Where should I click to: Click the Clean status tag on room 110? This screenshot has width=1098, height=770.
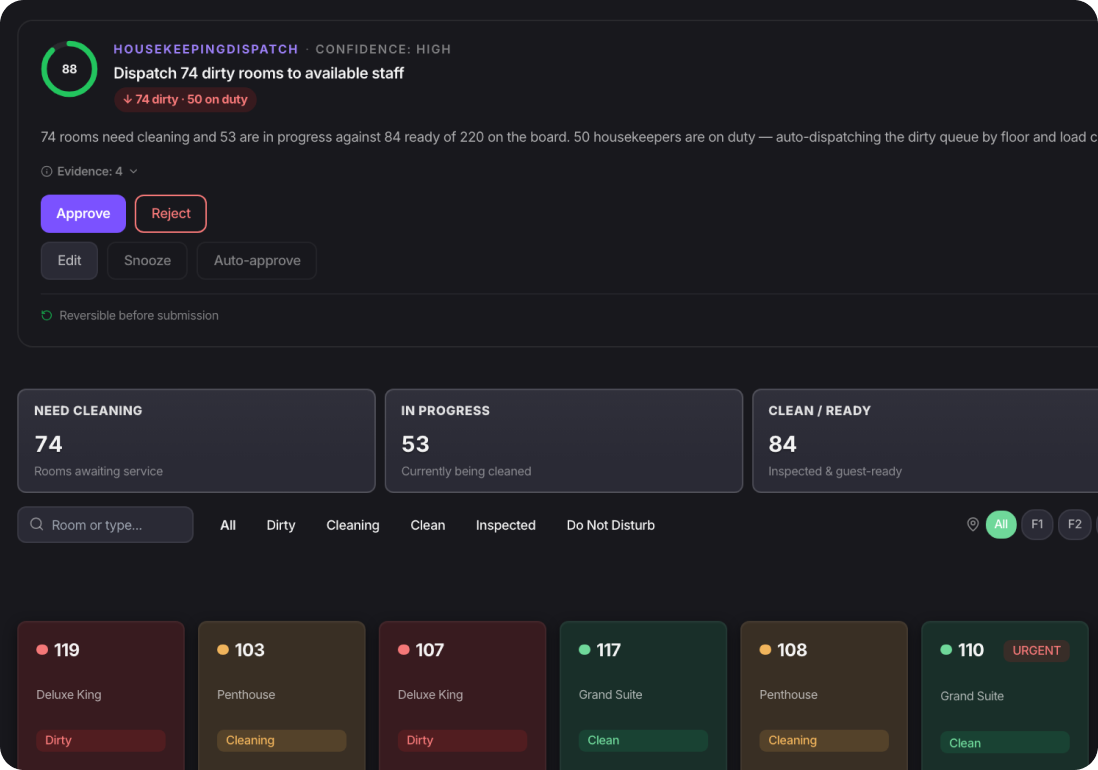[1005, 743]
